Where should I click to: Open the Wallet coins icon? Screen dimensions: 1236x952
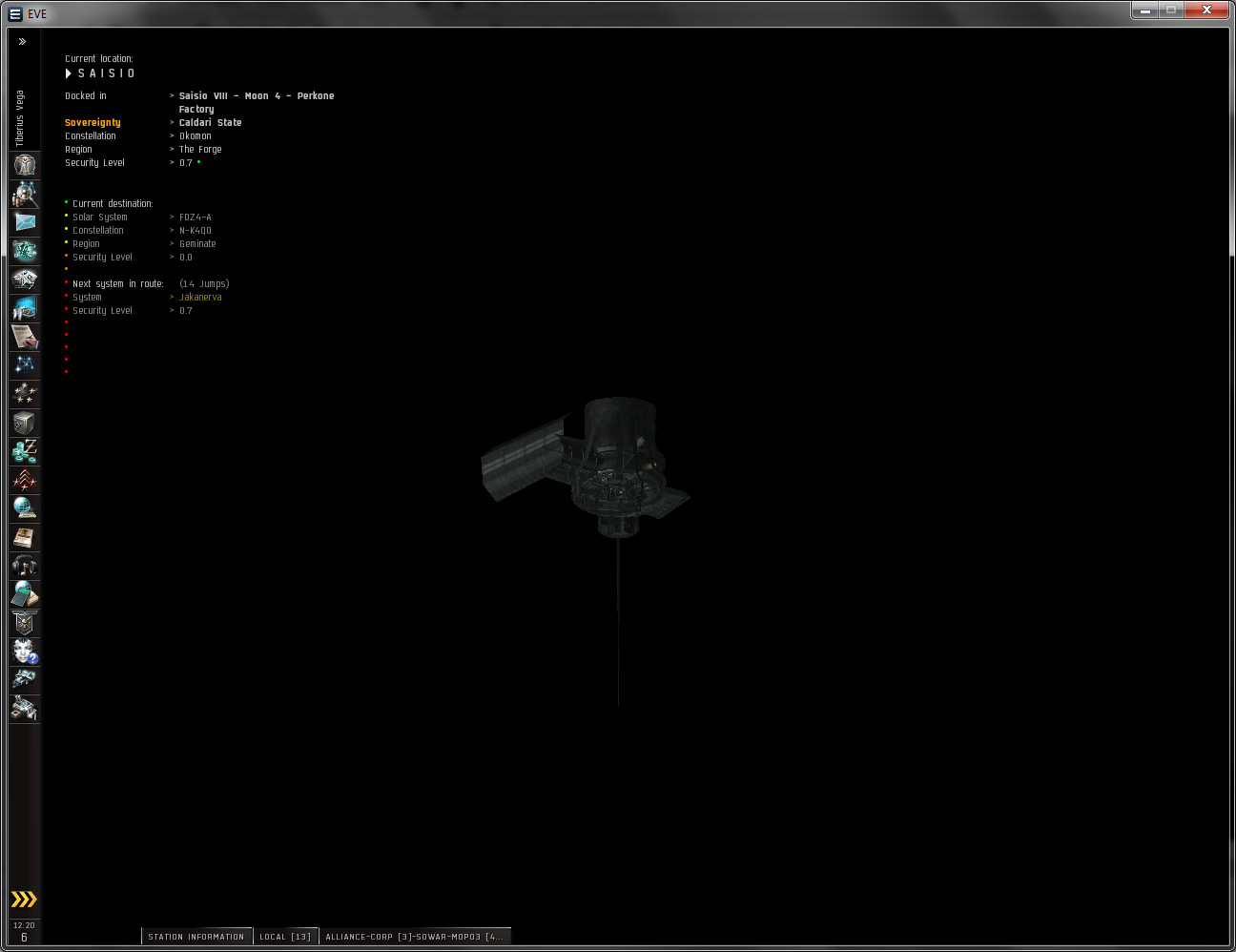point(25,451)
